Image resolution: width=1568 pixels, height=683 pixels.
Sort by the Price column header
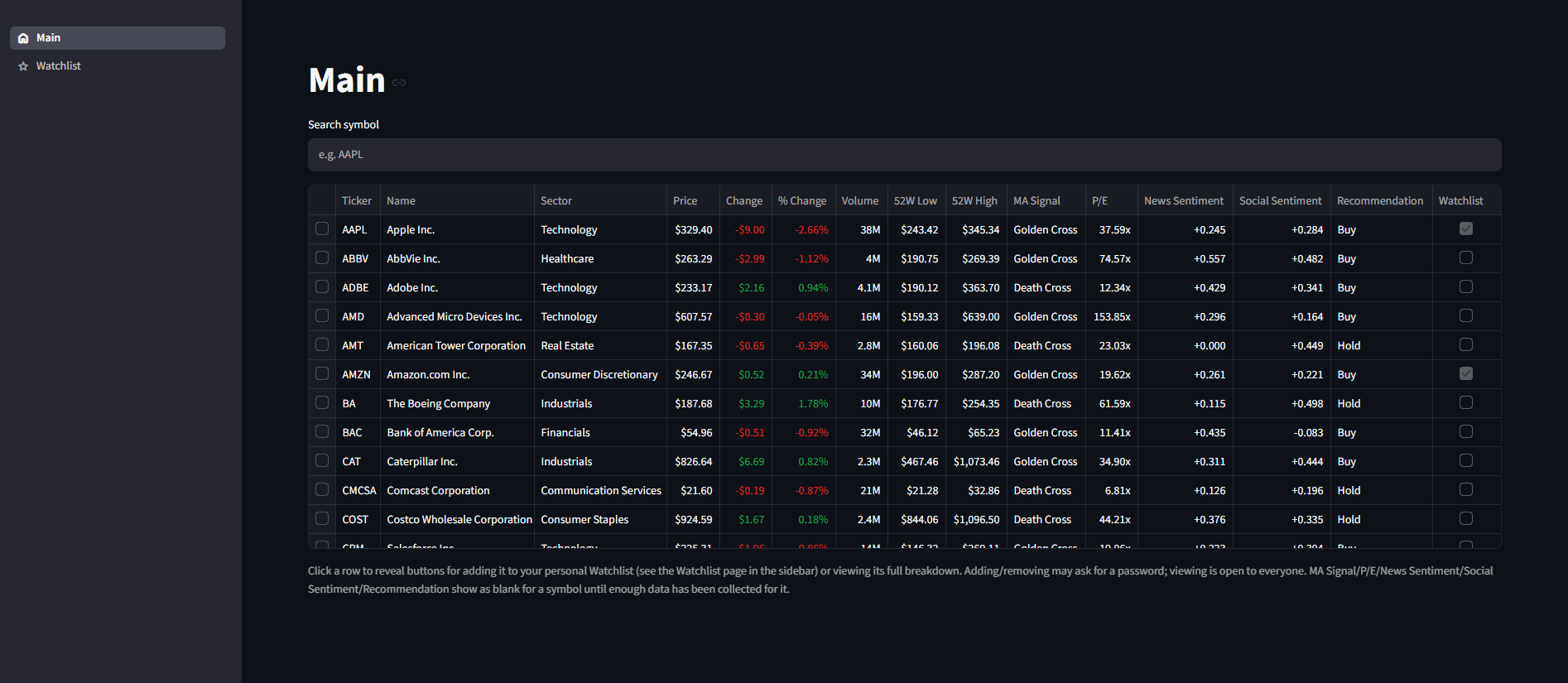pyautogui.click(x=693, y=200)
